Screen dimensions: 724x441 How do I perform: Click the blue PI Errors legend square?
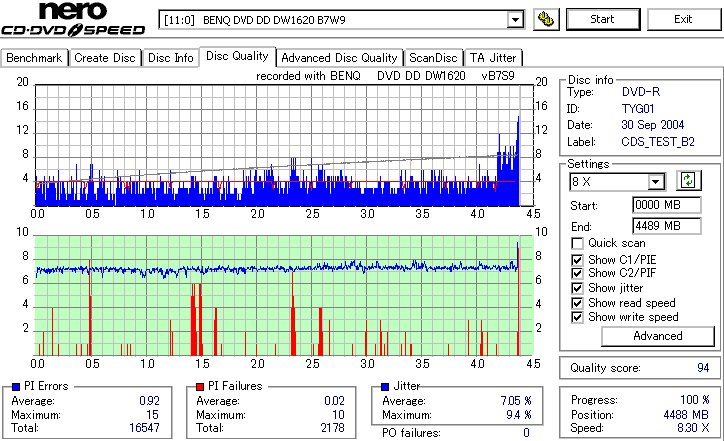click(x=16, y=387)
